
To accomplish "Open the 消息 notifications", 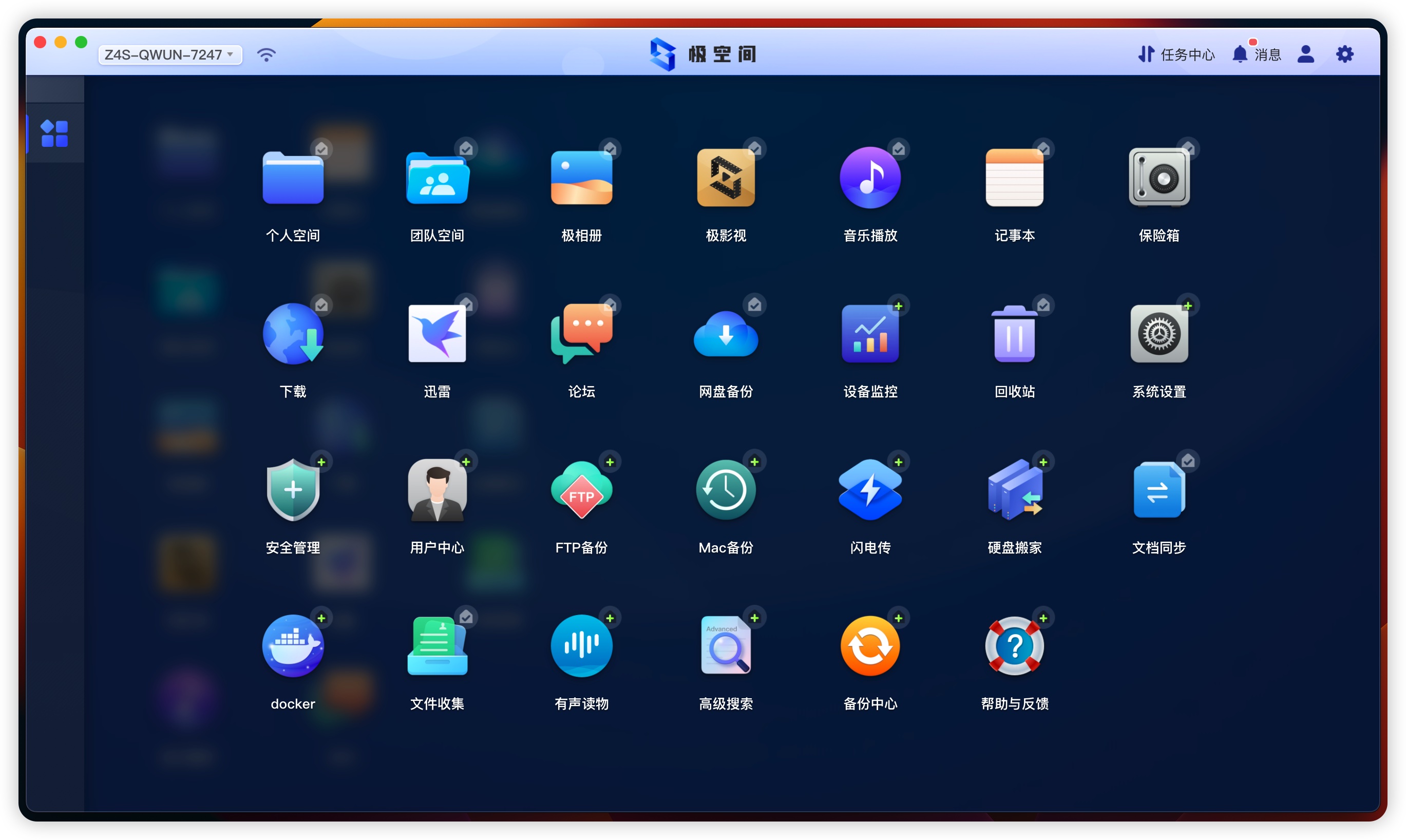I will click(x=1257, y=55).
